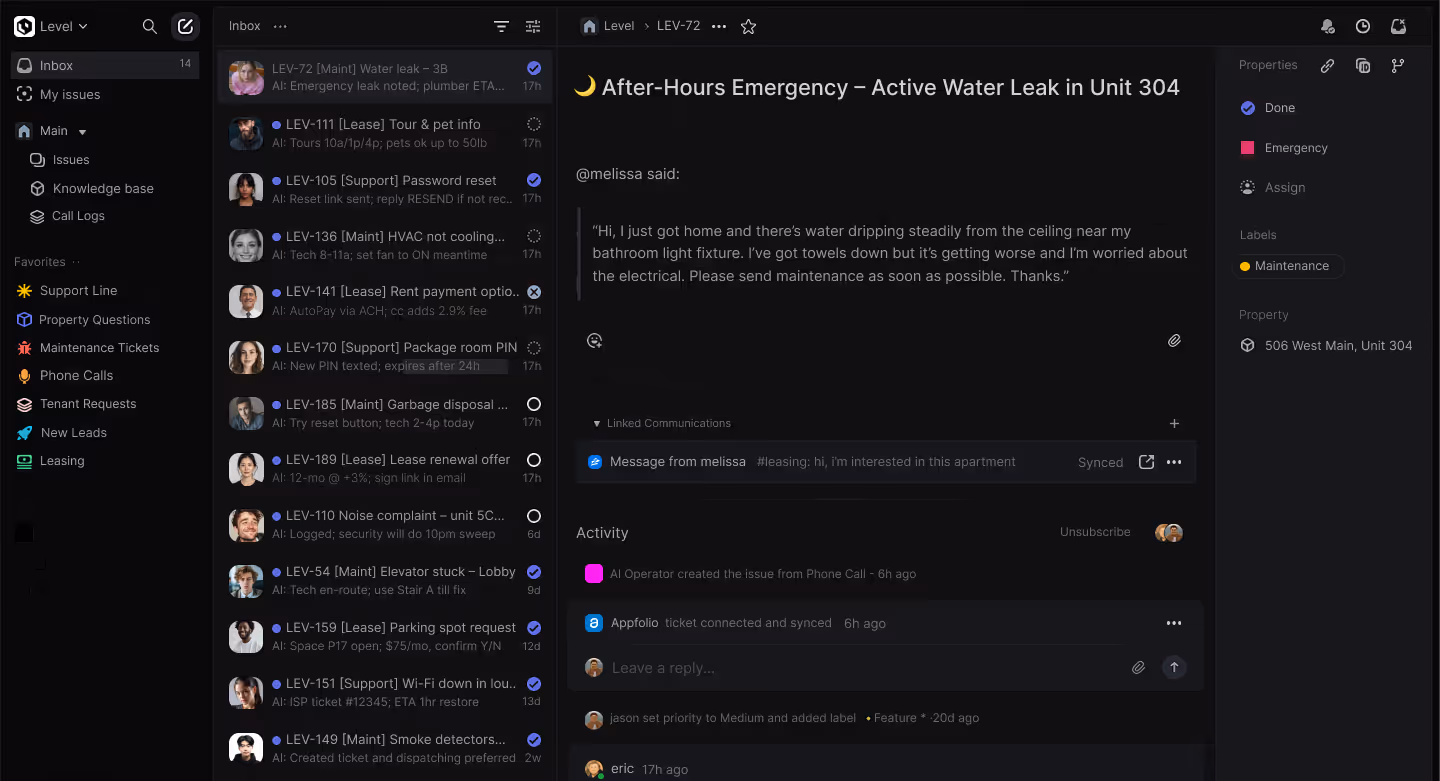Toggle status circle on LEV-189 Lease renewal

coord(534,460)
